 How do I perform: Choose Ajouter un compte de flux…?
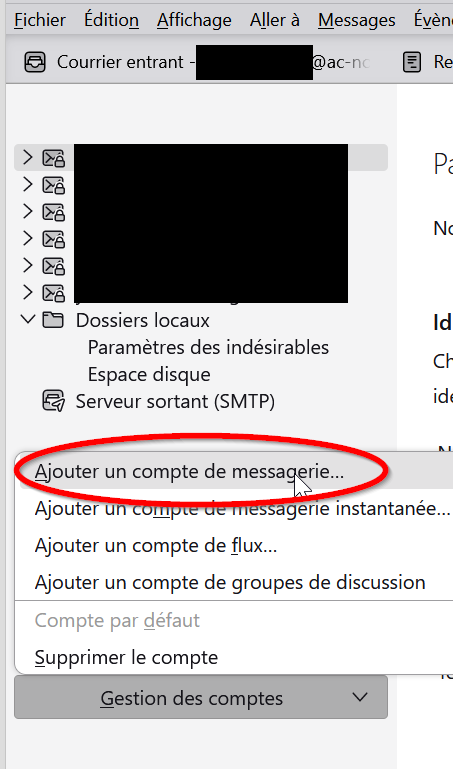pyautogui.click(x=156, y=545)
